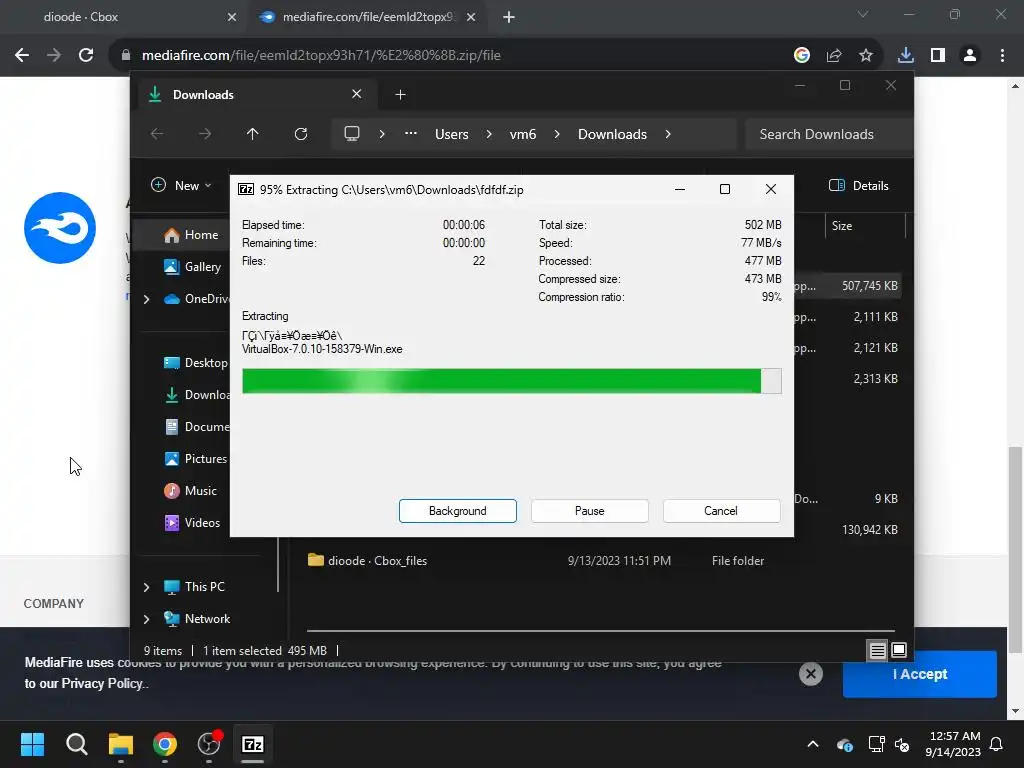The width and height of the screenshot is (1024, 768).
Task: Expand the OneDrive tree node
Action: 146,299
